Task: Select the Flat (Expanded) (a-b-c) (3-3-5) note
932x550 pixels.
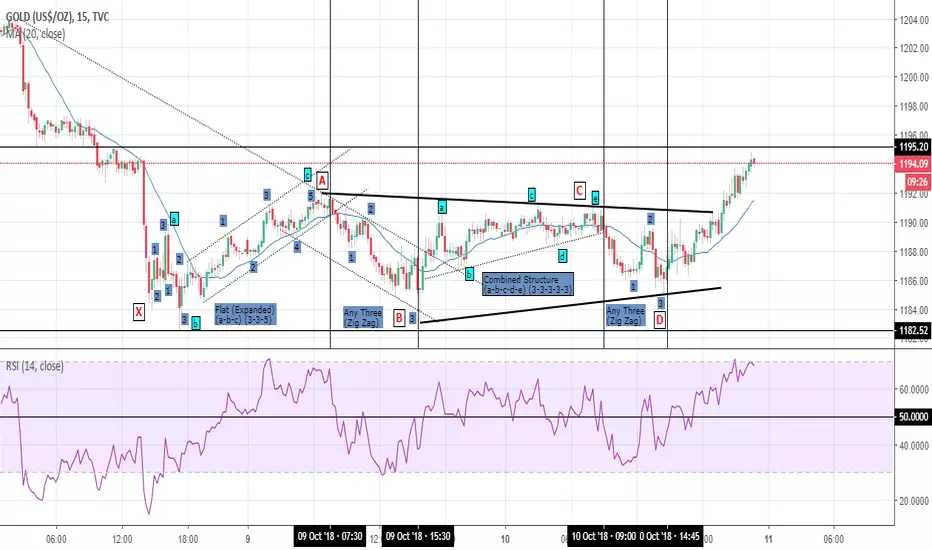Action: [244, 315]
